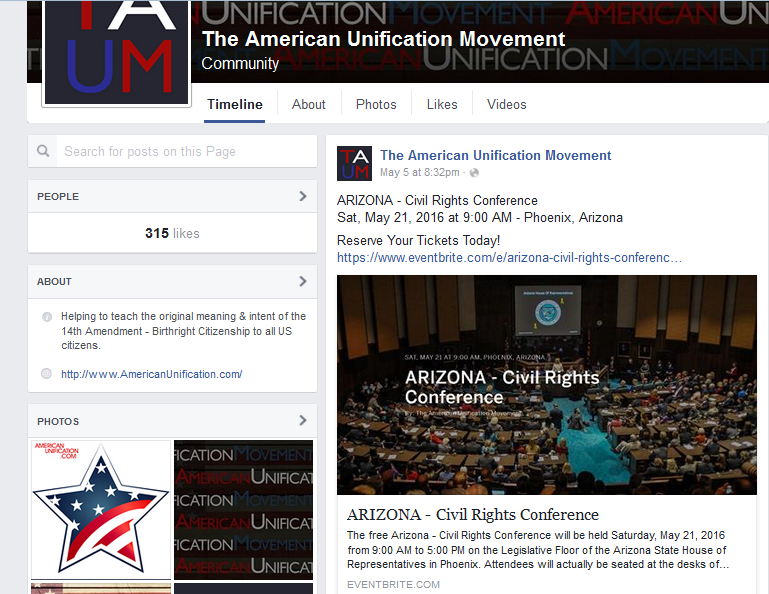Click the globe icon beside website link
The width and height of the screenshot is (769, 594).
[x=46, y=374]
